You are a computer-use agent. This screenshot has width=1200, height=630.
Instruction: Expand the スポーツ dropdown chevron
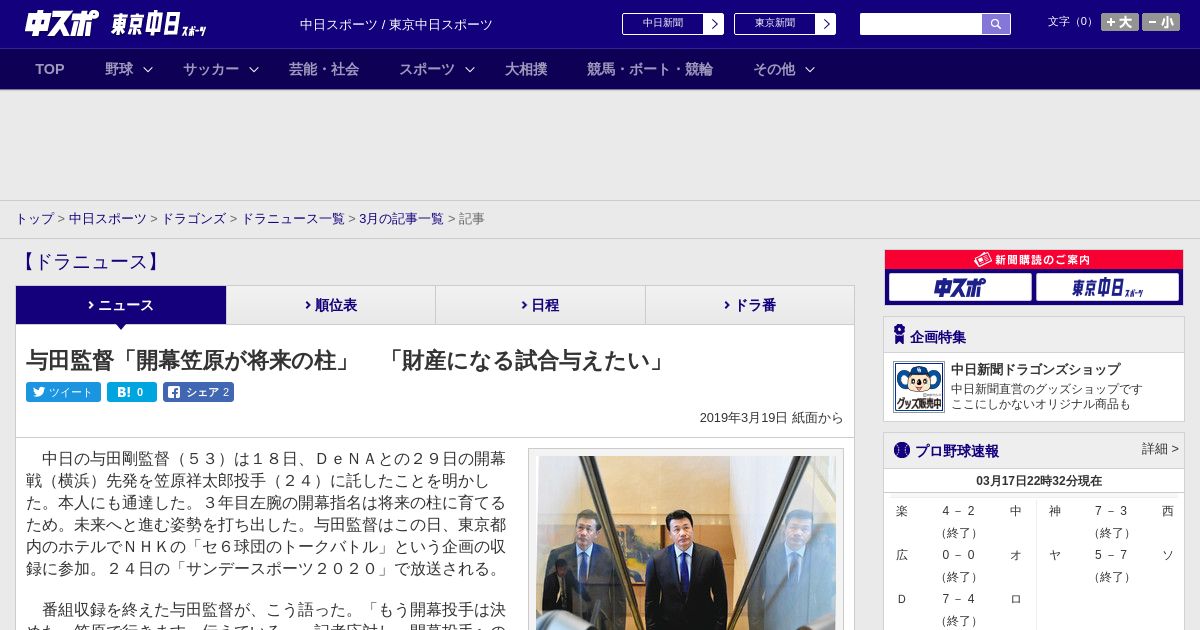[x=470, y=69]
